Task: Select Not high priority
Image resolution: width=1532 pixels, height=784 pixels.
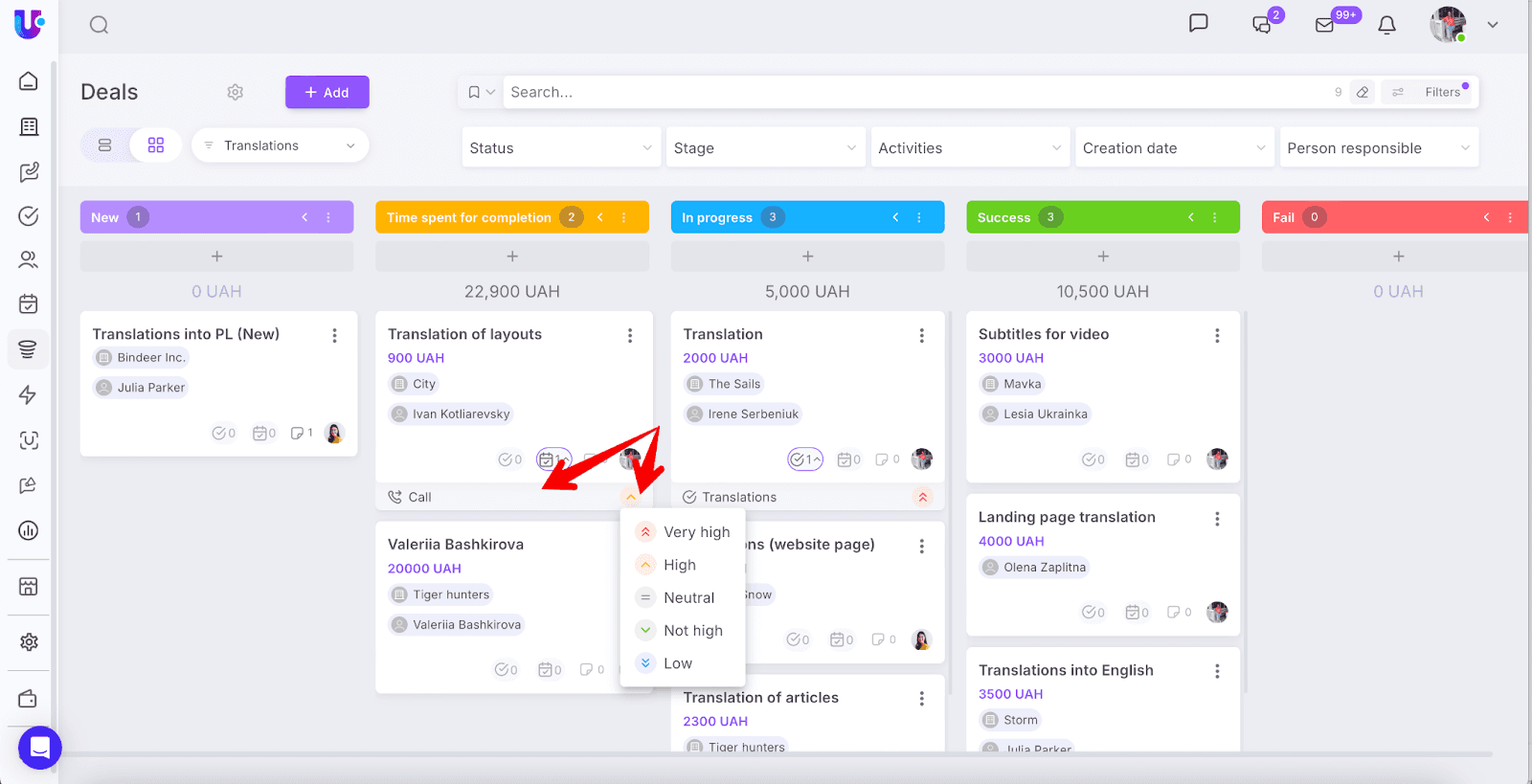Action: pos(684,630)
